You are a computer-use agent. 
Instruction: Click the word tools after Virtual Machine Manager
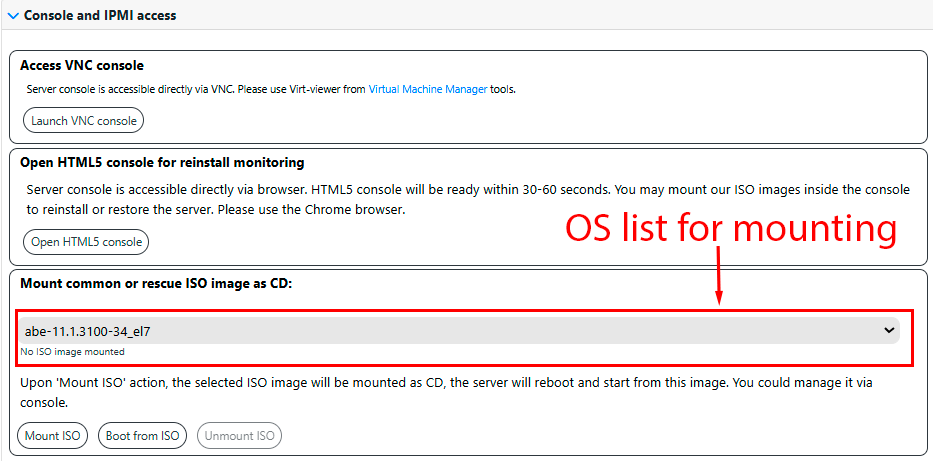click(502, 89)
